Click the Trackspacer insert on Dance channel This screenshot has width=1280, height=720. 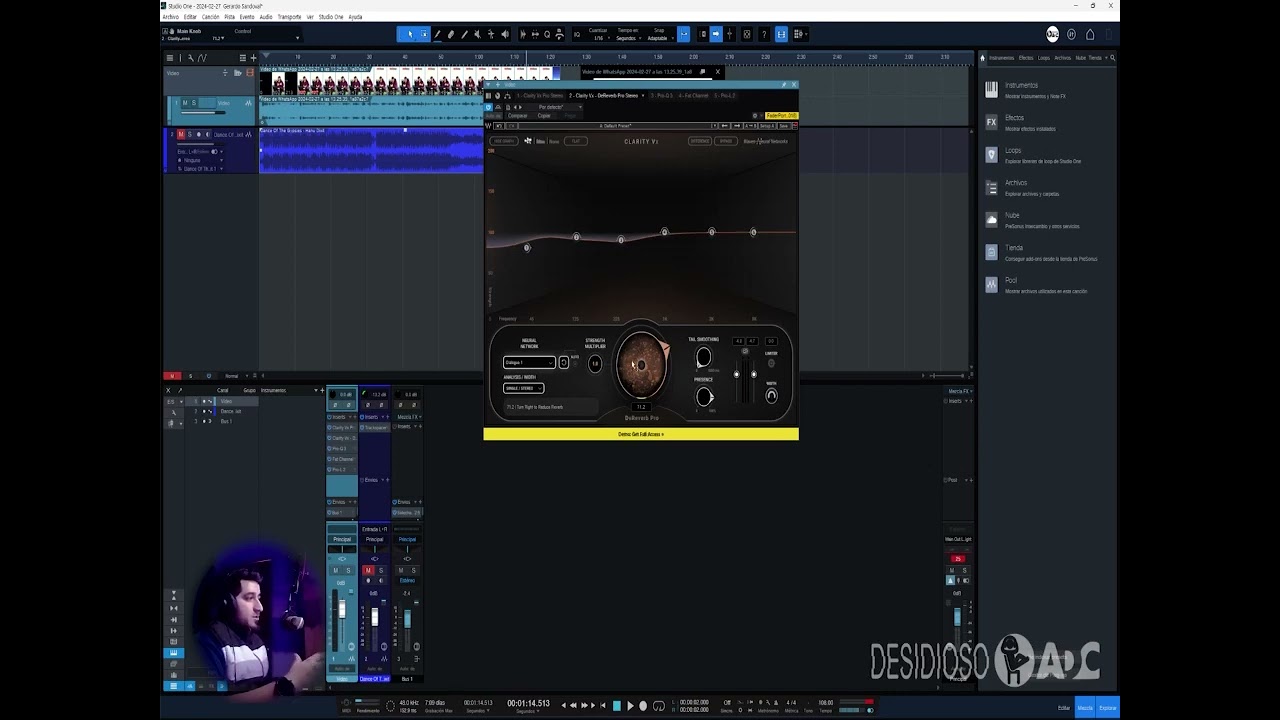[x=375, y=427]
